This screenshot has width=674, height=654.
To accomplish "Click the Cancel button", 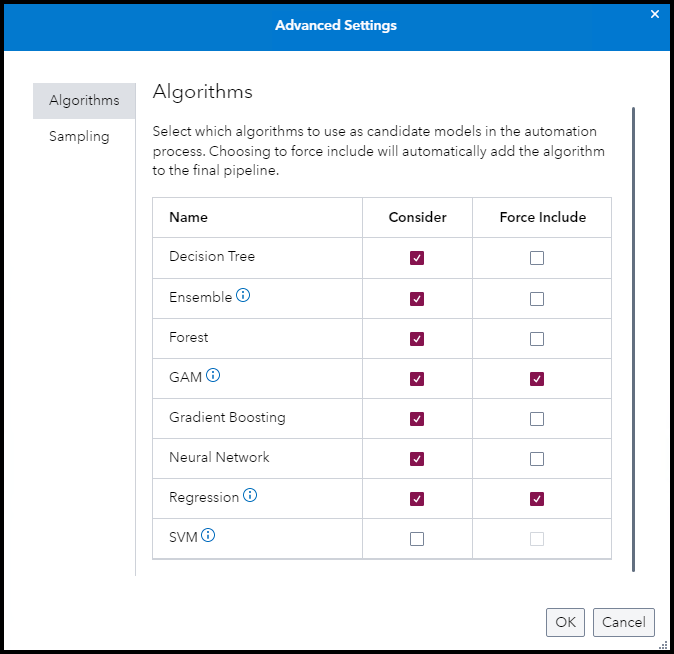I will (623, 622).
